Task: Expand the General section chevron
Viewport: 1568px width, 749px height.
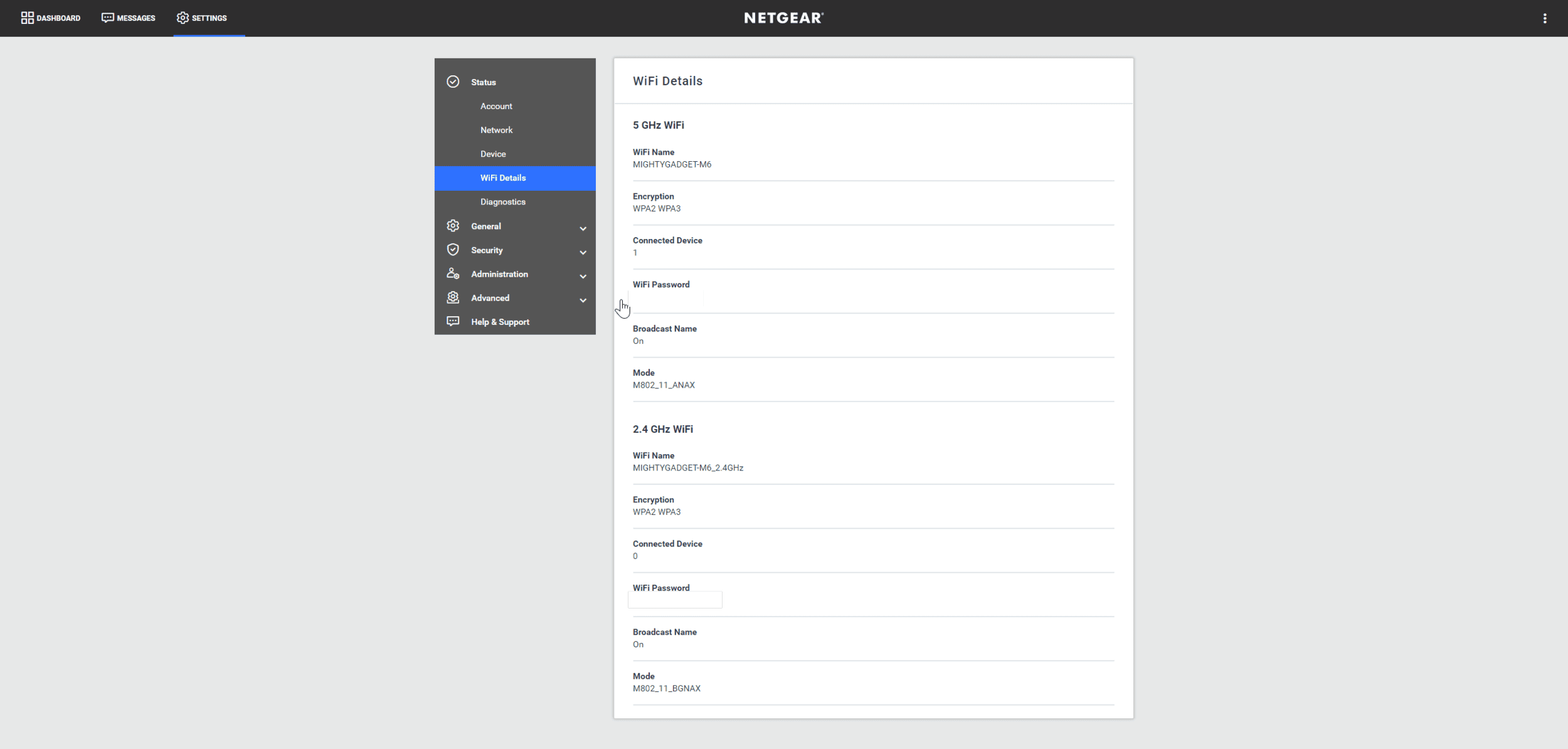Action: point(583,228)
